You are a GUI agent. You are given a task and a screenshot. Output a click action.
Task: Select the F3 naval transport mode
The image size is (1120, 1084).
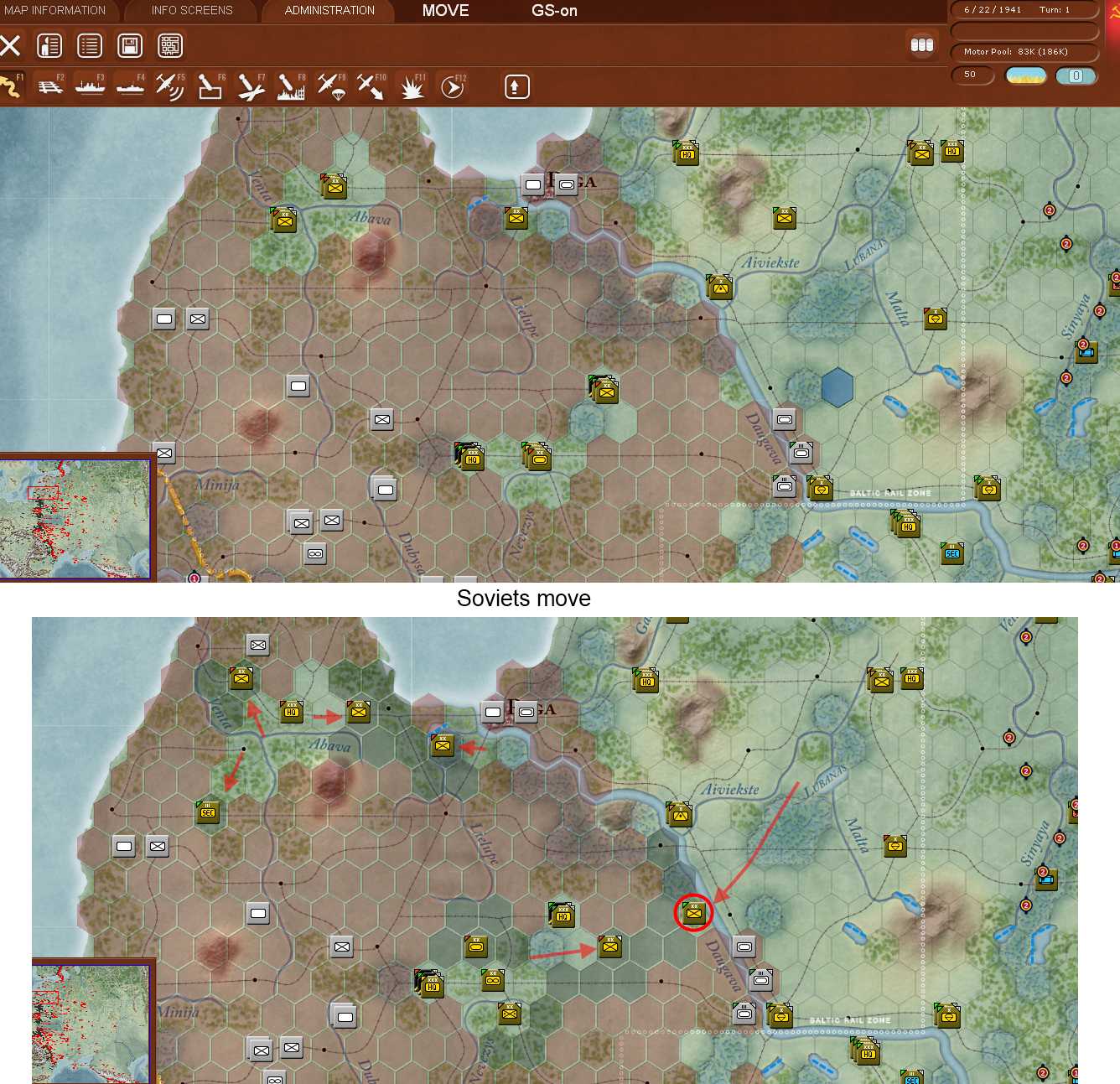click(x=90, y=86)
